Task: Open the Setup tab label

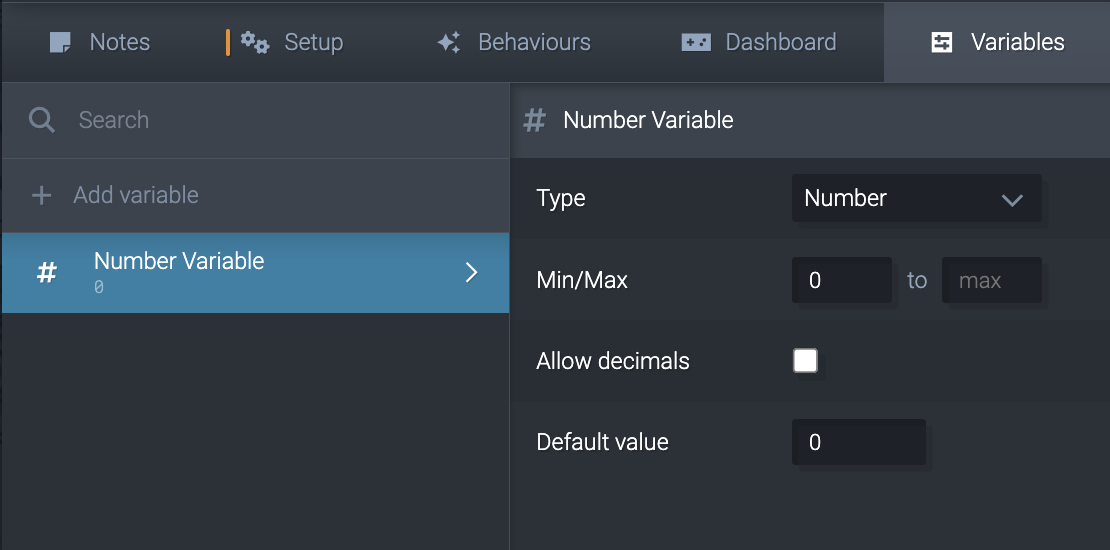Action: pos(313,42)
